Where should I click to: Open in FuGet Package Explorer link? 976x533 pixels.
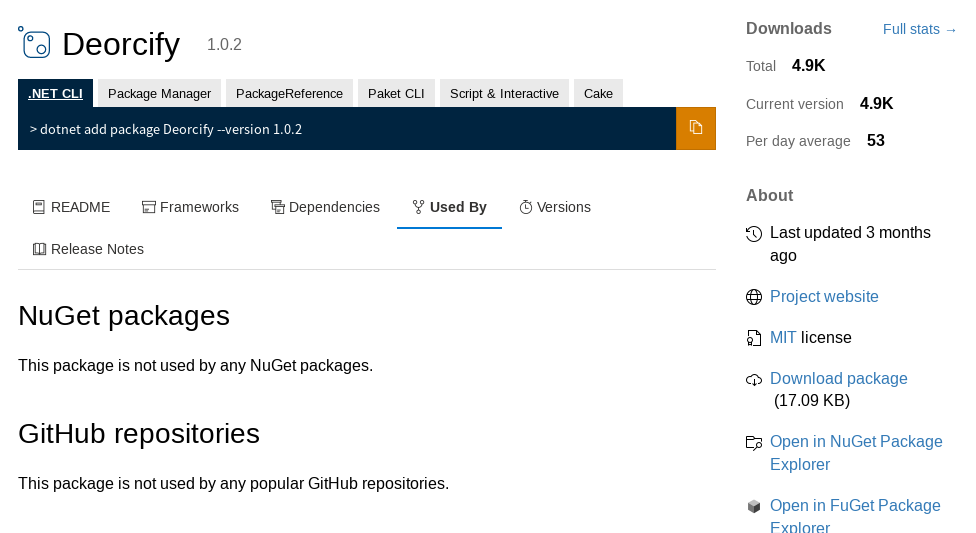pos(855,516)
